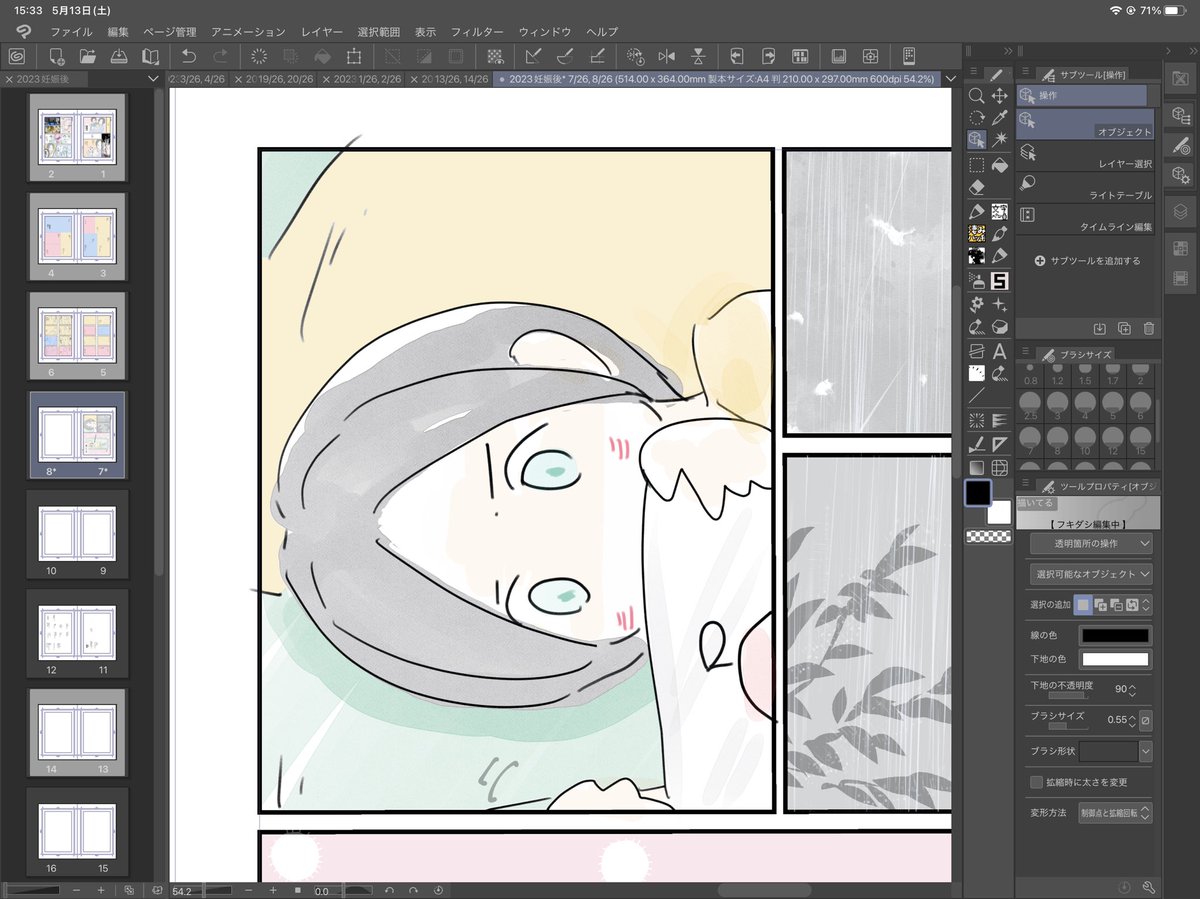Select the Gradient tool
This screenshot has width=1200, height=899.
pos(977,467)
